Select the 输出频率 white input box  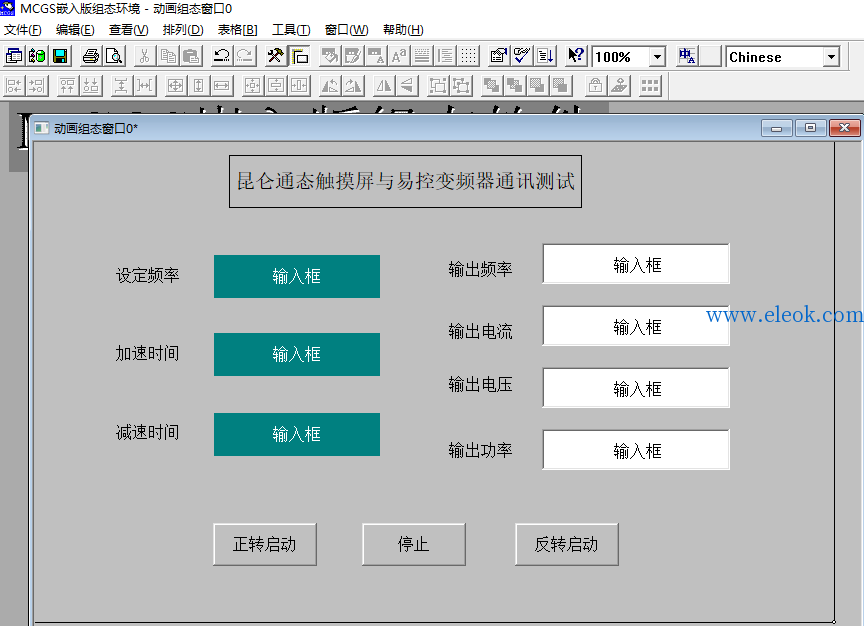tap(636, 264)
